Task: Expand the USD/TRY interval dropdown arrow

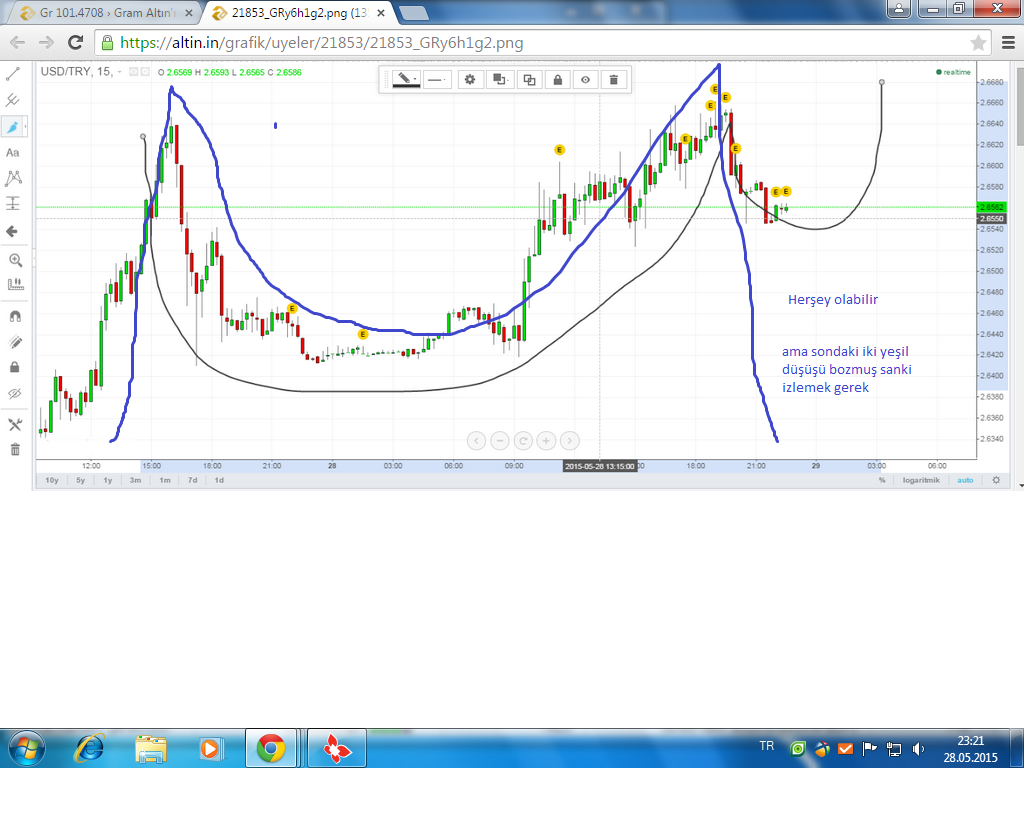Action: [120, 72]
